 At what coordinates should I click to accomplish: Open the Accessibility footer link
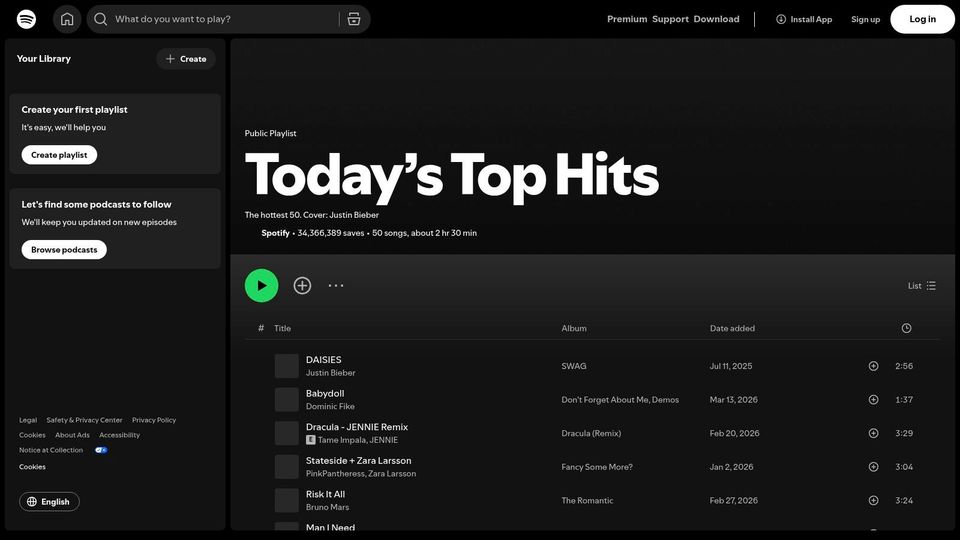click(x=119, y=435)
